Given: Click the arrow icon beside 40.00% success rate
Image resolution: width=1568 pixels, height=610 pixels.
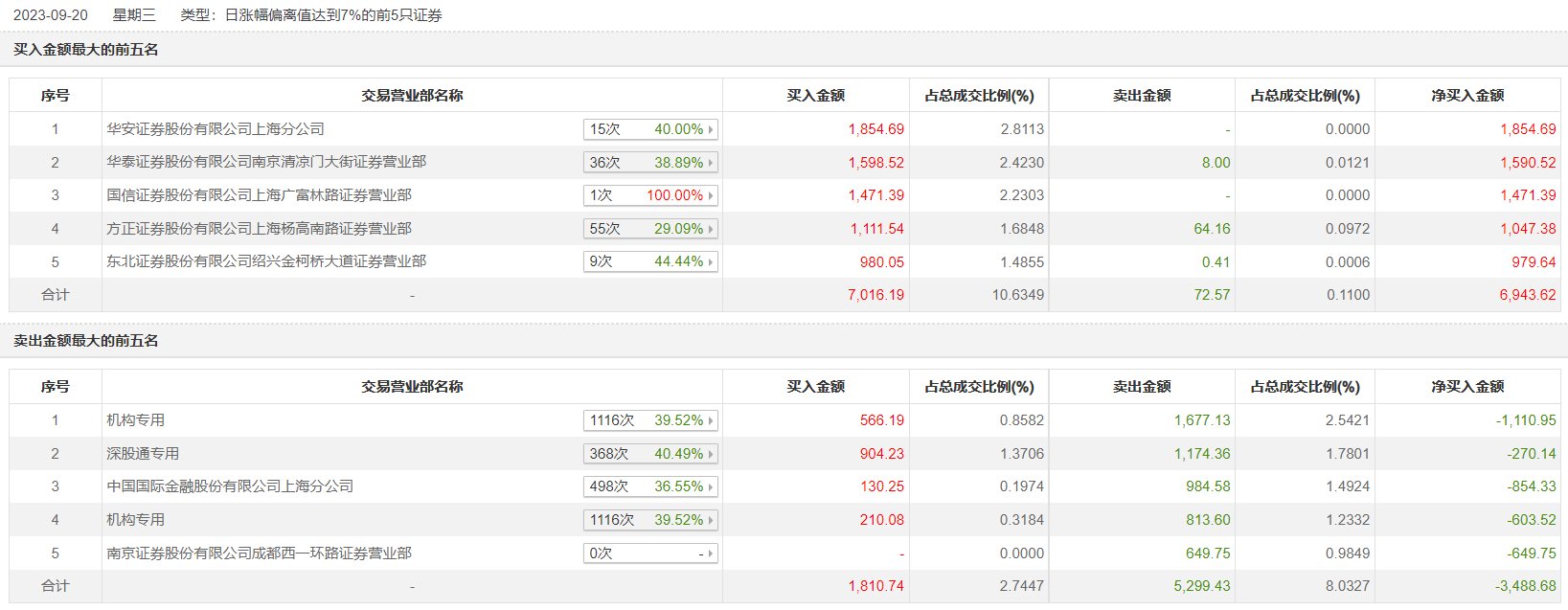Looking at the screenshot, I should (x=711, y=129).
